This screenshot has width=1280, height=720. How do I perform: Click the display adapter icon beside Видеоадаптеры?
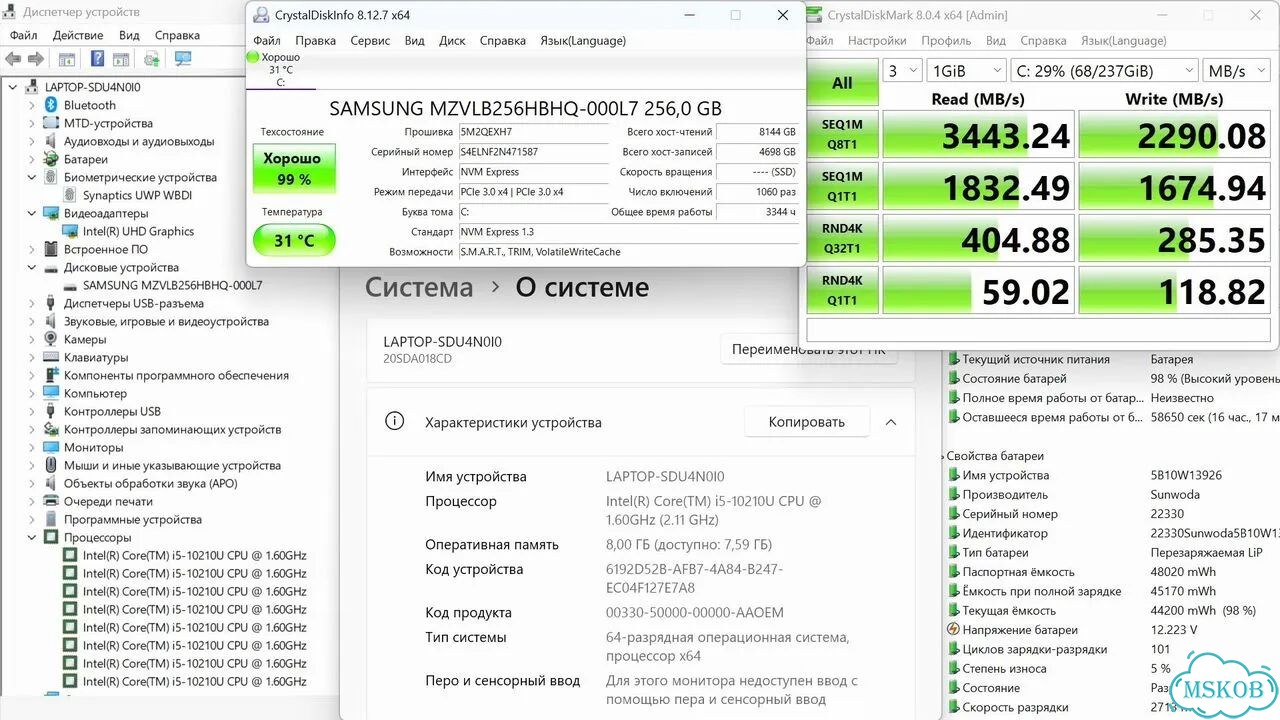(x=51, y=213)
